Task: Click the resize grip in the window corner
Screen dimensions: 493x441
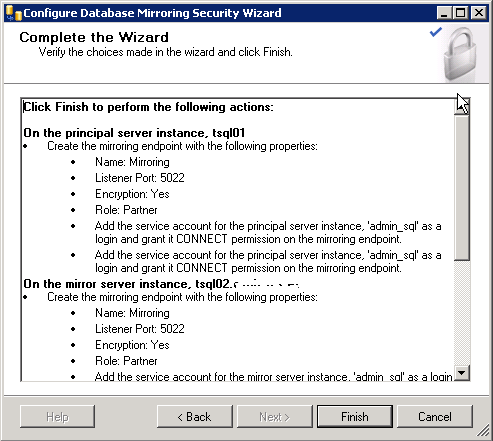Action: point(483,432)
